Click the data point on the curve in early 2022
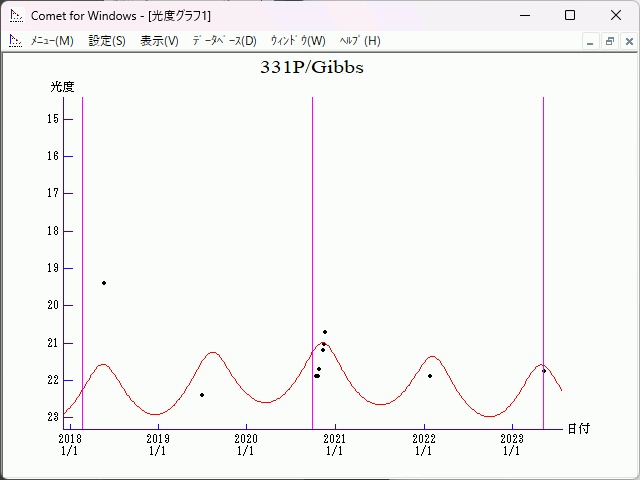Viewport: 640px width, 480px height. (430, 376)
